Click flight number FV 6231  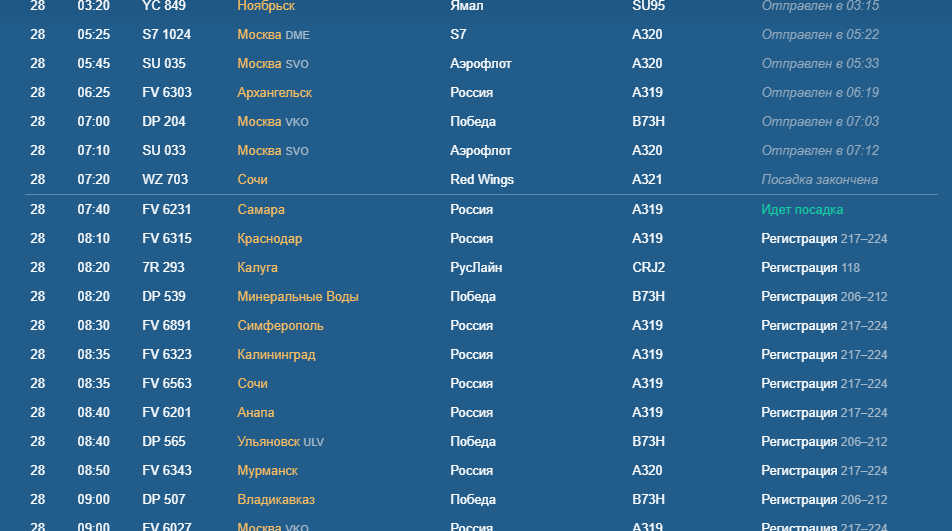[x=166, y=209]
